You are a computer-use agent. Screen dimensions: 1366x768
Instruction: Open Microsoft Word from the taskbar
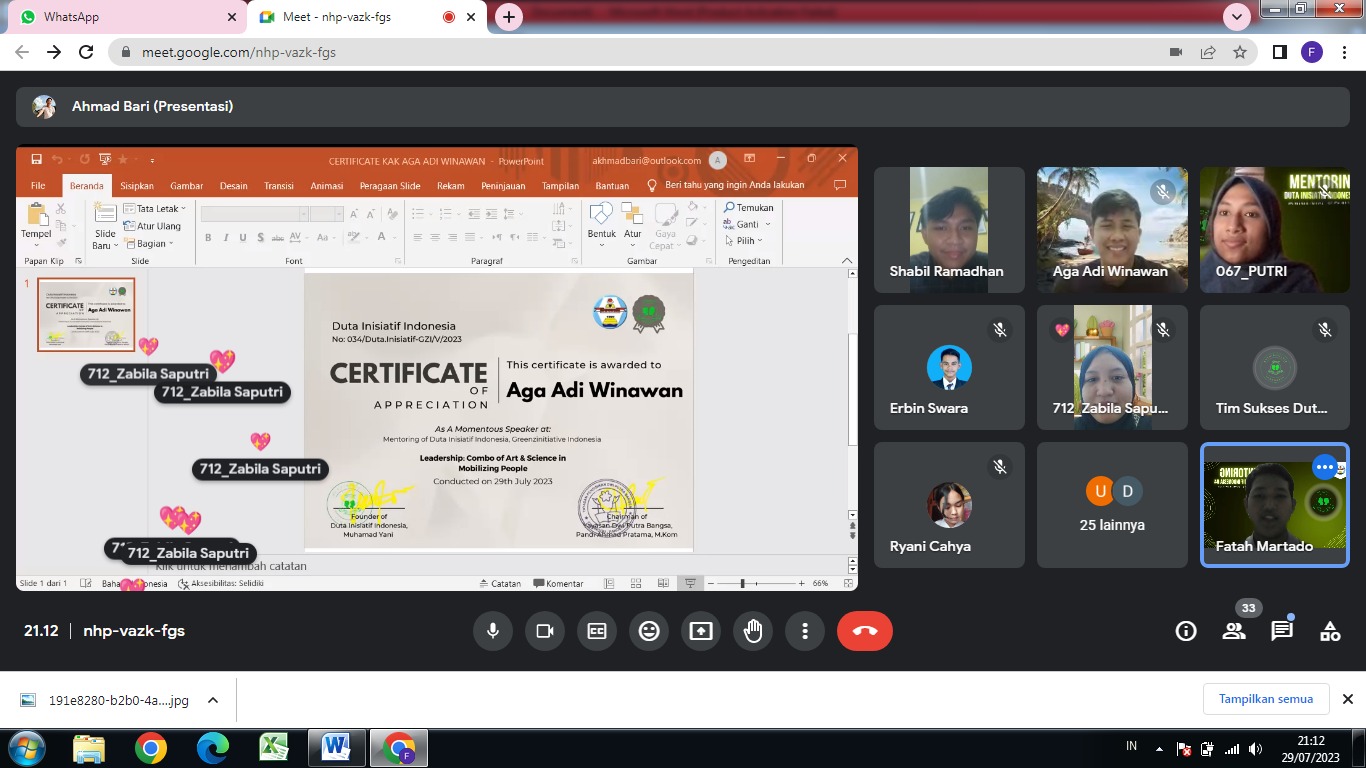[x=335, y=747]
